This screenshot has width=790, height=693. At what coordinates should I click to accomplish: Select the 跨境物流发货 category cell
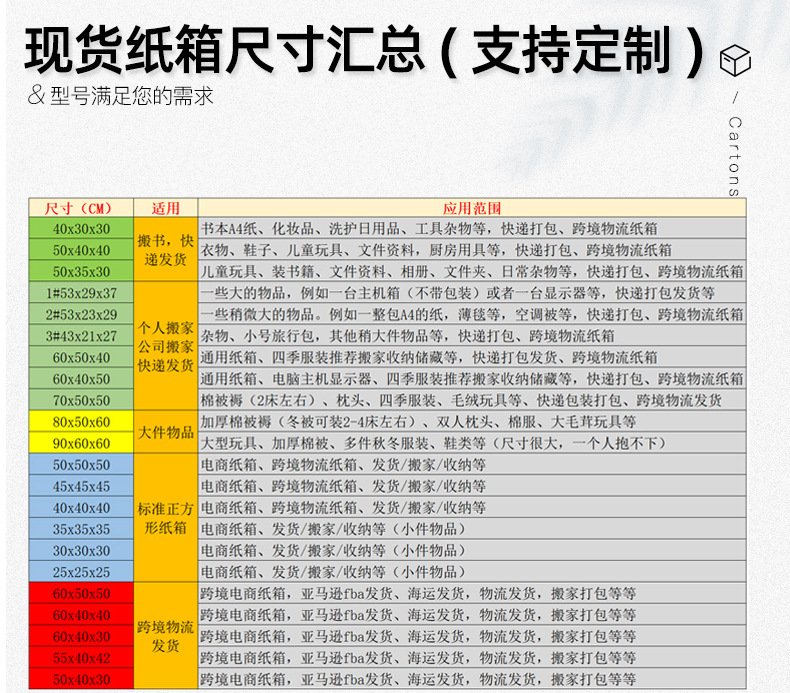click(x=165, y=637)
